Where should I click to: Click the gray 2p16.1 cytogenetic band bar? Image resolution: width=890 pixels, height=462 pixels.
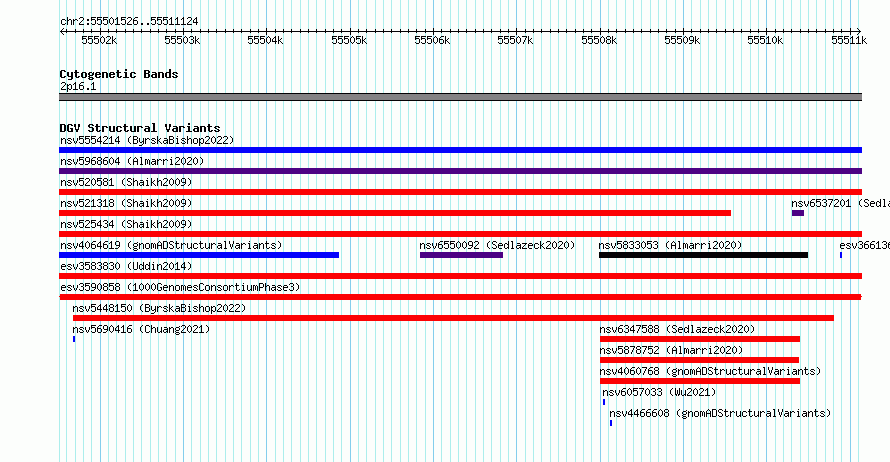click(460, 97)
